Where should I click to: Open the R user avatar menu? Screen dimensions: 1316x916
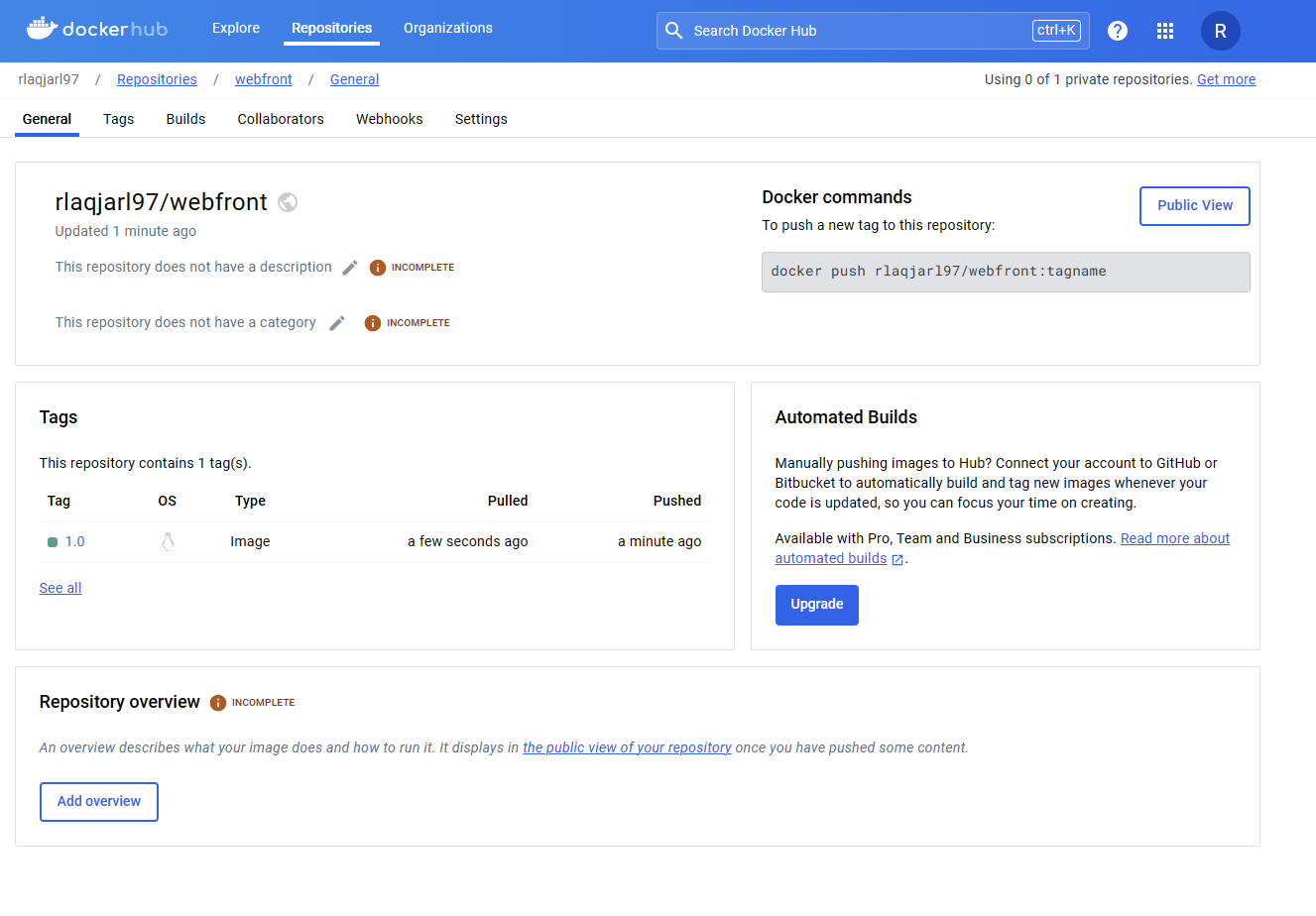[1221, 31]
